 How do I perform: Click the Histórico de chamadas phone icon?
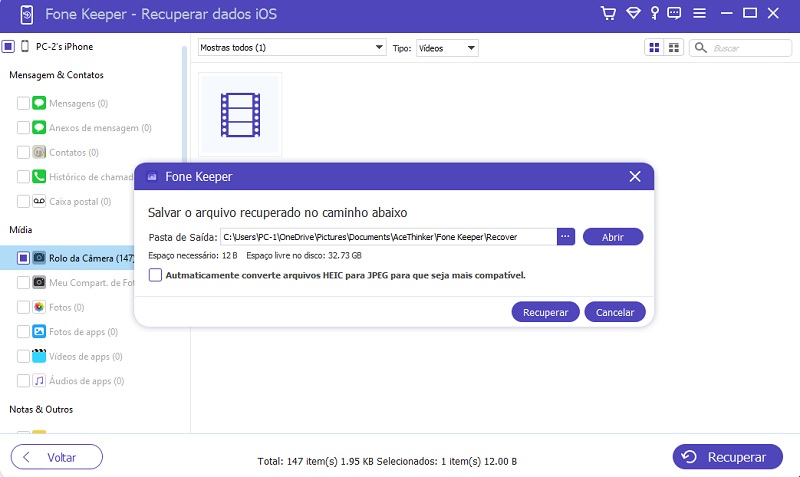[39, 177]
